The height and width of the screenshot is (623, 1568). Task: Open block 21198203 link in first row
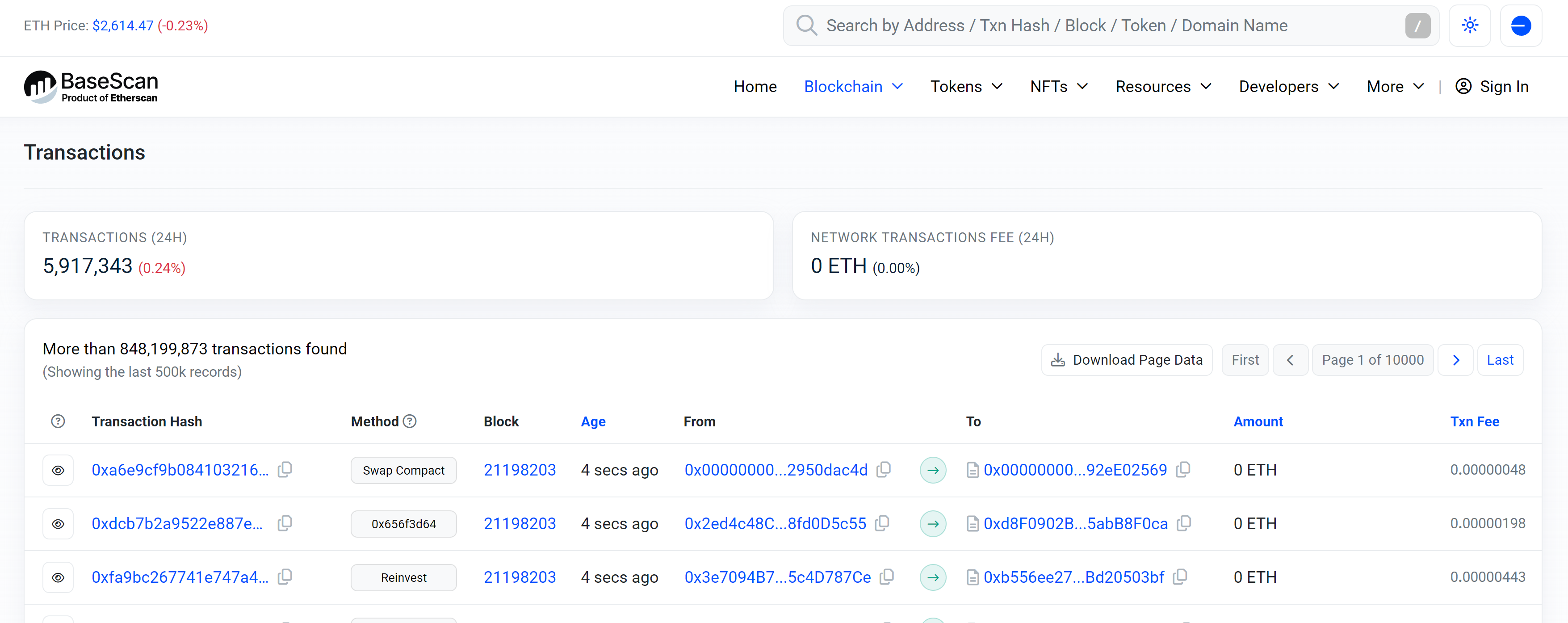point(519,470)
